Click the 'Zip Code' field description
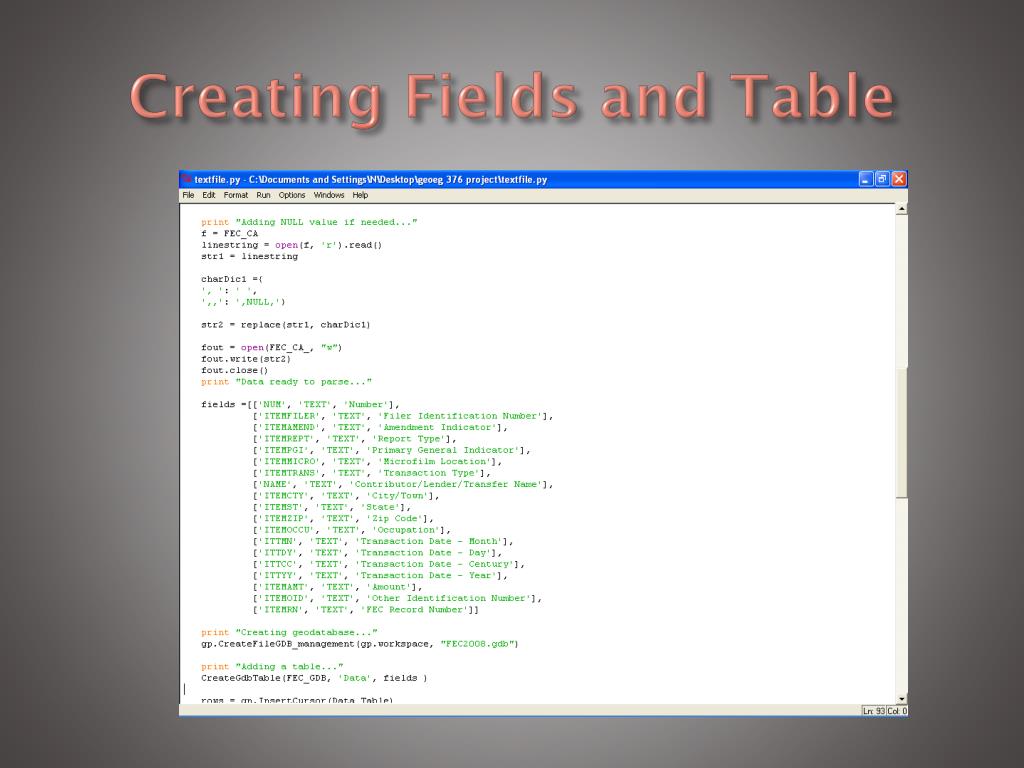The height and width of the screenshot is (768, 1024). coord(397,519)
